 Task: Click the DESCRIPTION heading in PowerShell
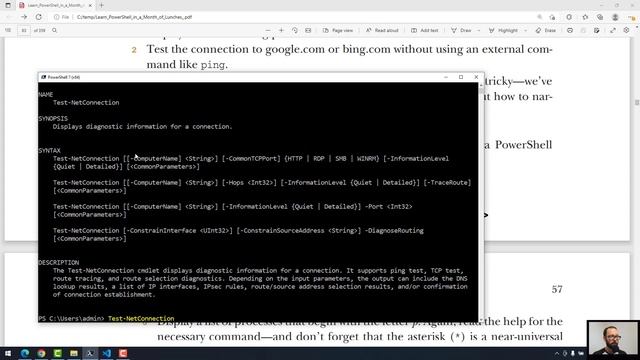coord(59,262)
